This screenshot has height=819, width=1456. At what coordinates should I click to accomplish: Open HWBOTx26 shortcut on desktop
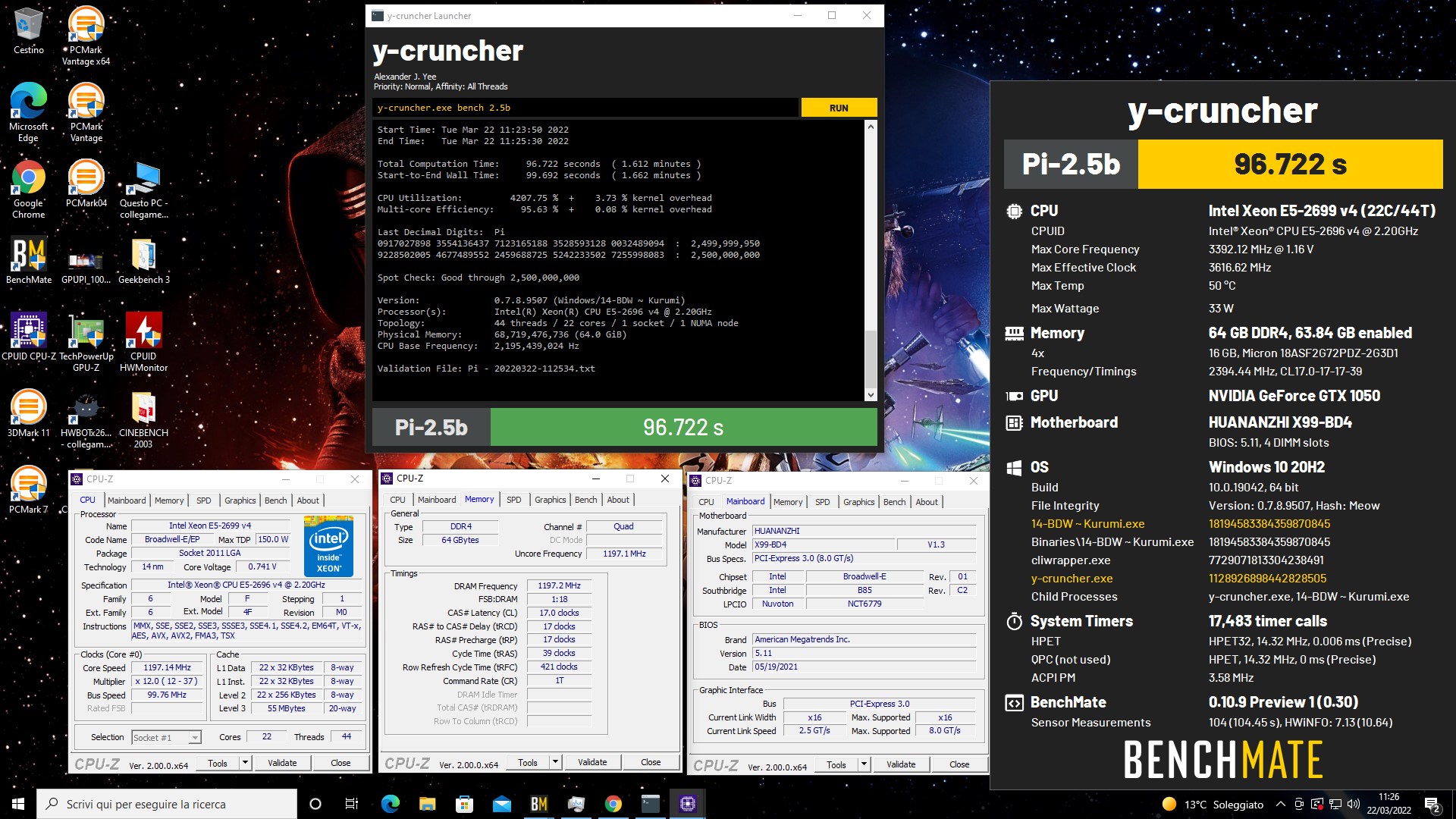pos(86,419)
